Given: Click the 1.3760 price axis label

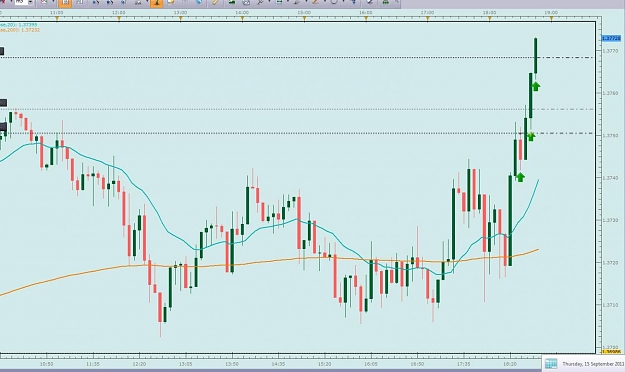Looking at the screenshot, I should (610, 93).
